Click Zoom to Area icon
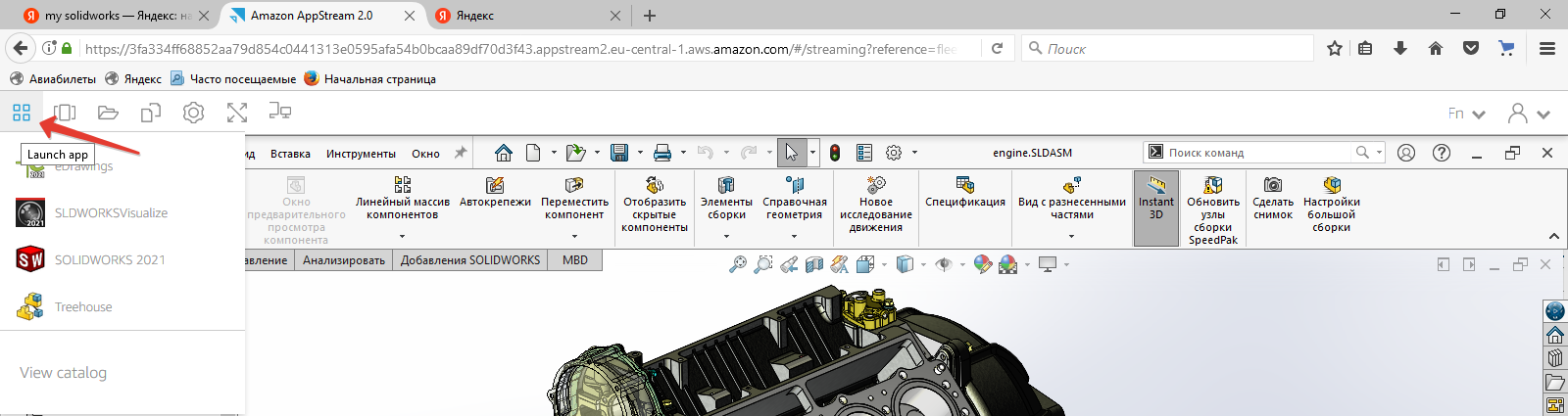Viewport: 1568px width, 416px height. [763, 264]
